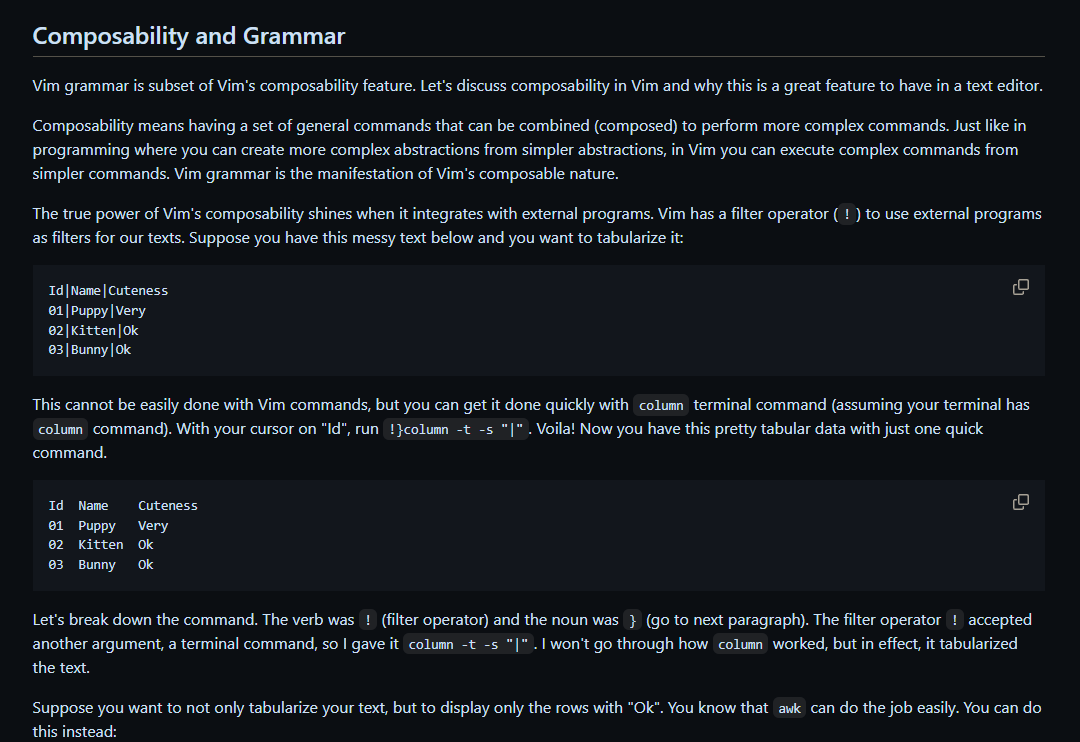Click the "03|Bunny|Ok" code line
The width and height of the screenshot is (1080, 742).
pyautogui.click(x=89, y=350)
